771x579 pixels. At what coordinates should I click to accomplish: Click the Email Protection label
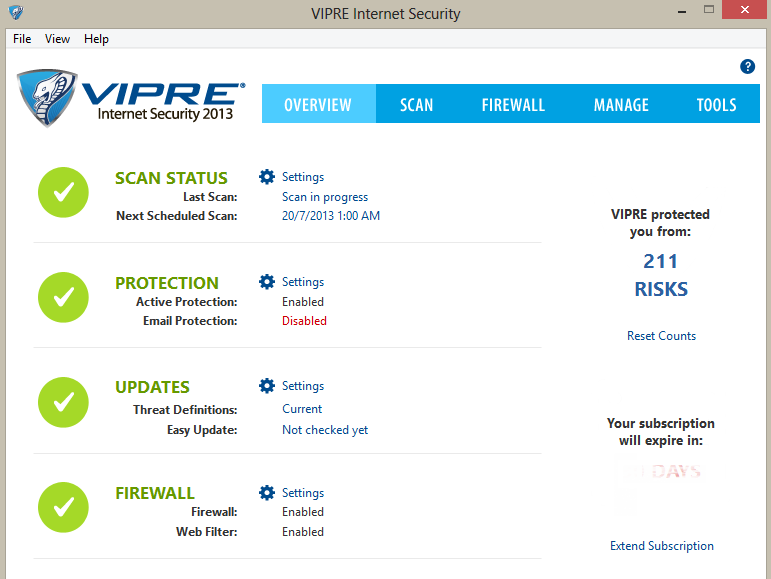pos(190,321)
